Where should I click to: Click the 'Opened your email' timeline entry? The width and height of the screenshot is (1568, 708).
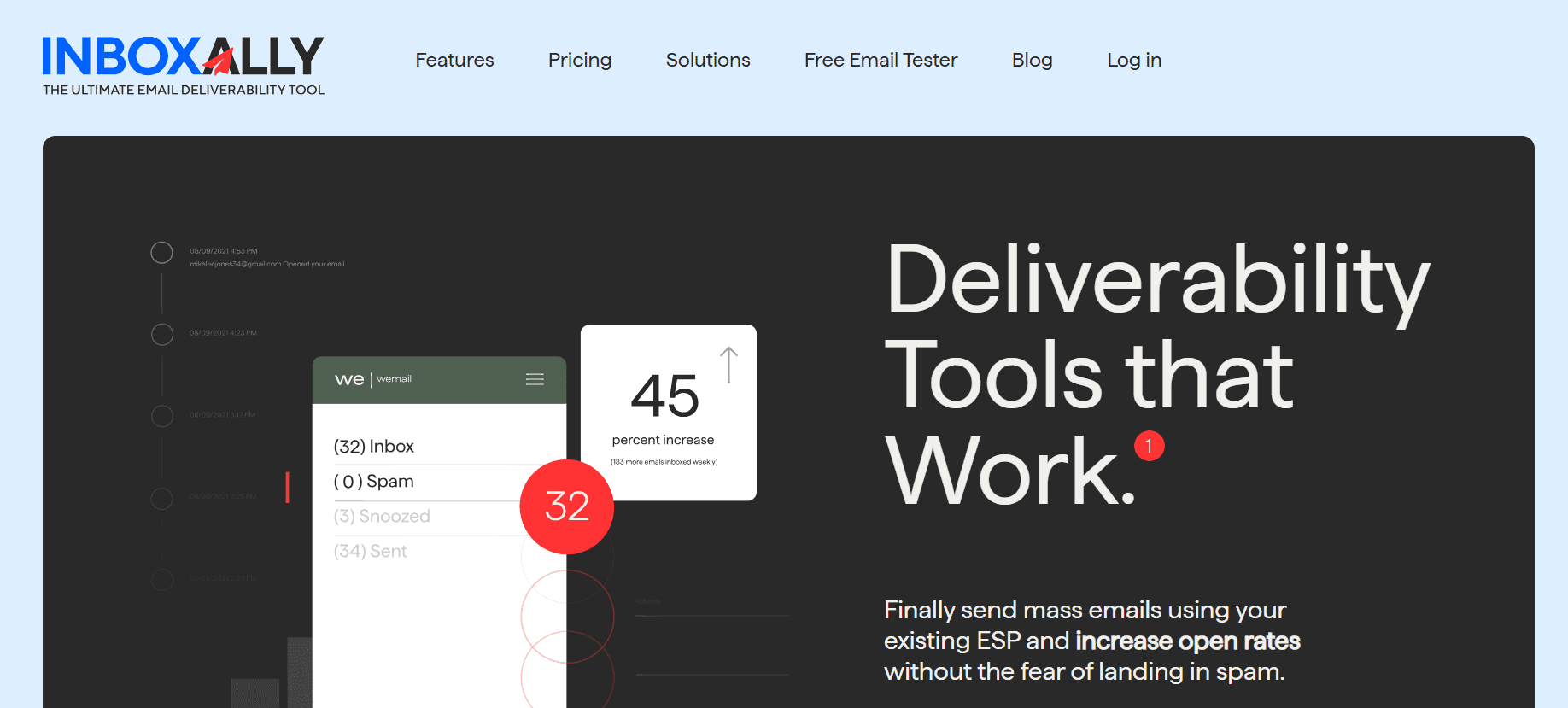pos(267,264)
